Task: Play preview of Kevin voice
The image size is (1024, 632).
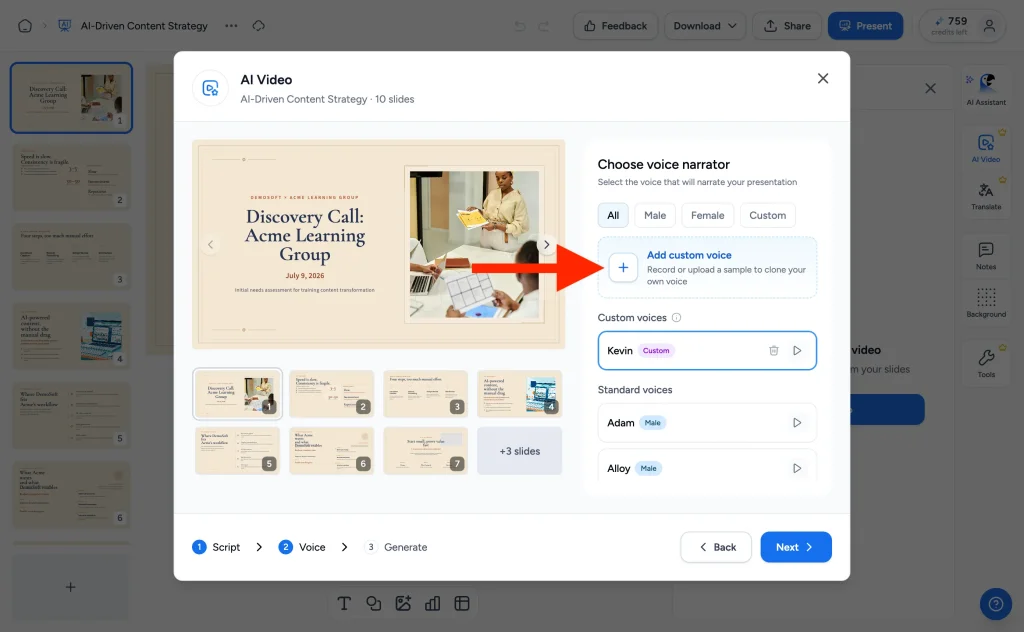Action: click(797, 351)
